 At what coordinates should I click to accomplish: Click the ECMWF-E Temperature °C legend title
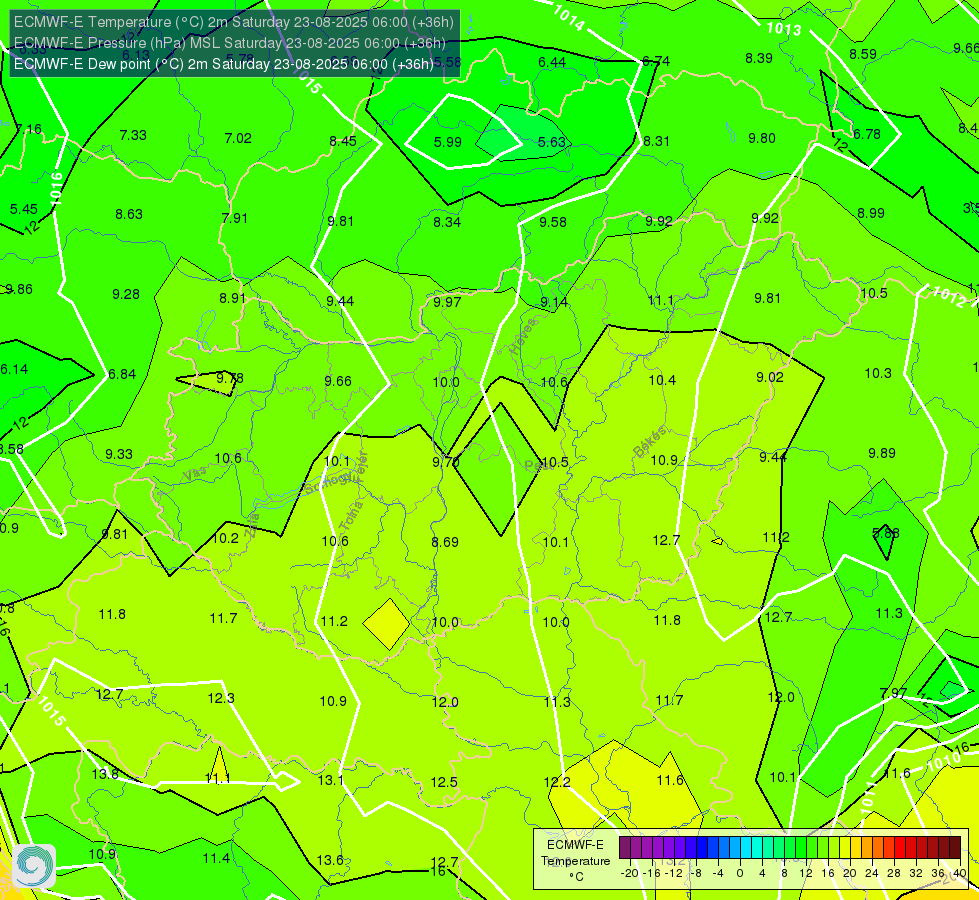[575, 861]
